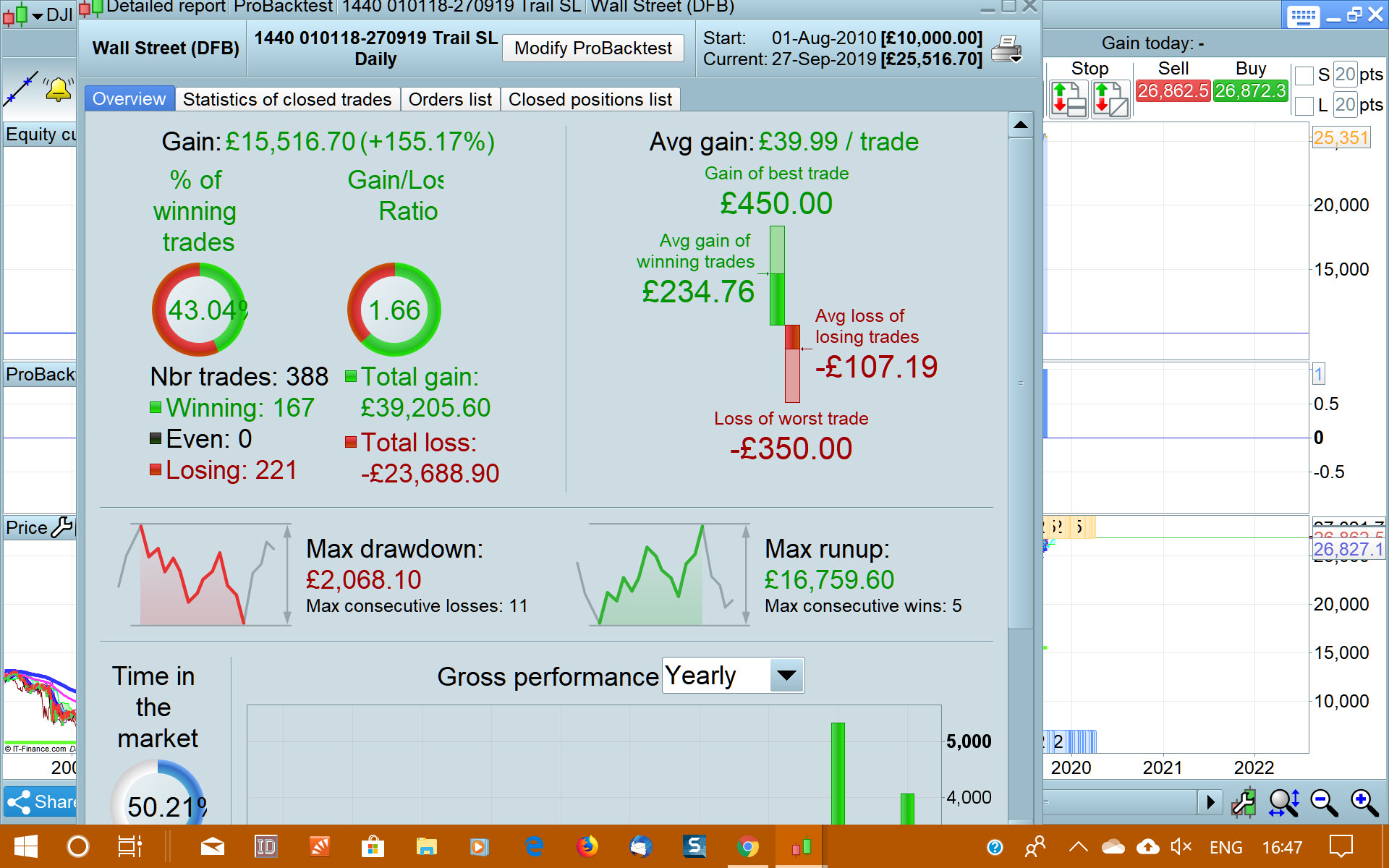Open the Closed positions list tab
This screenshot has width=1389, height=868.
click(590, 99)
